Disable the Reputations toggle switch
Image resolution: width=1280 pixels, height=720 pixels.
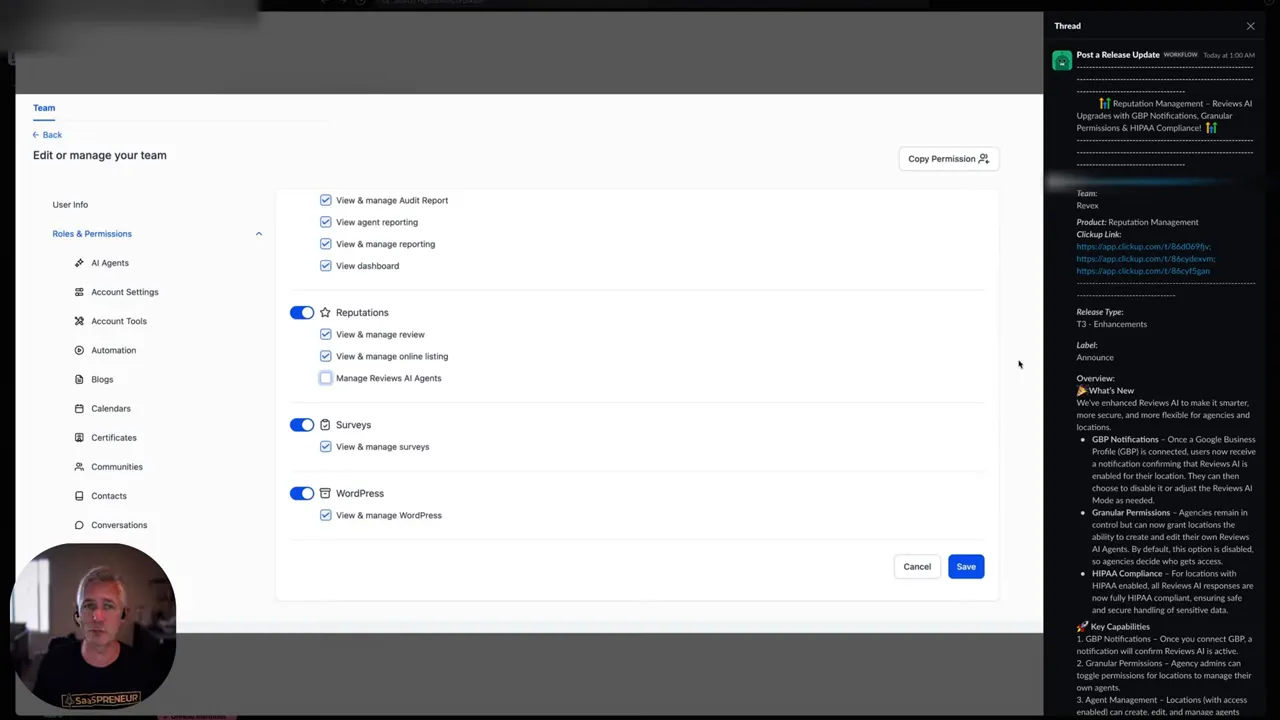pos(302,313)
